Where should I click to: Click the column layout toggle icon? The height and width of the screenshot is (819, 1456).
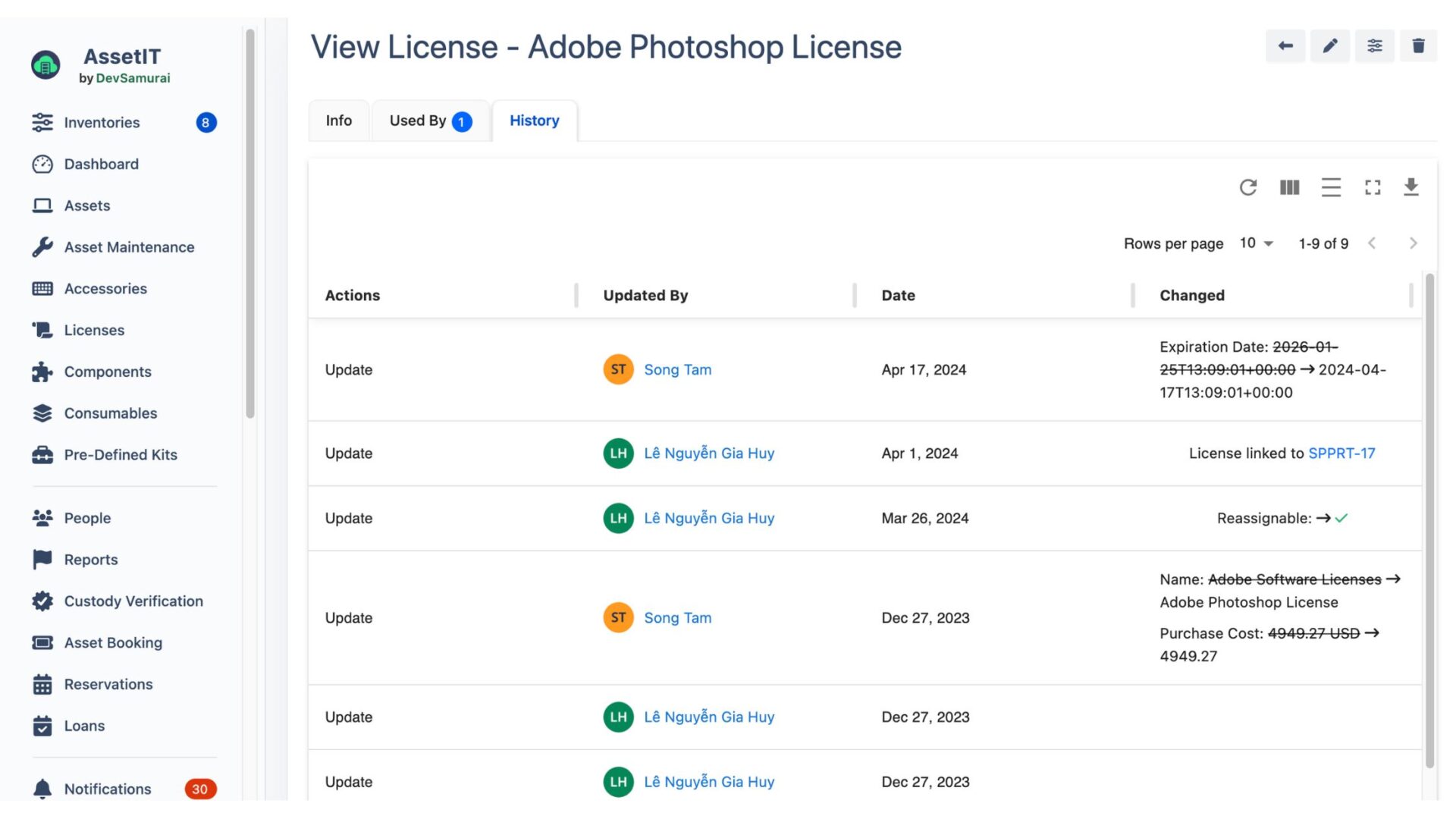point(1290,187)
